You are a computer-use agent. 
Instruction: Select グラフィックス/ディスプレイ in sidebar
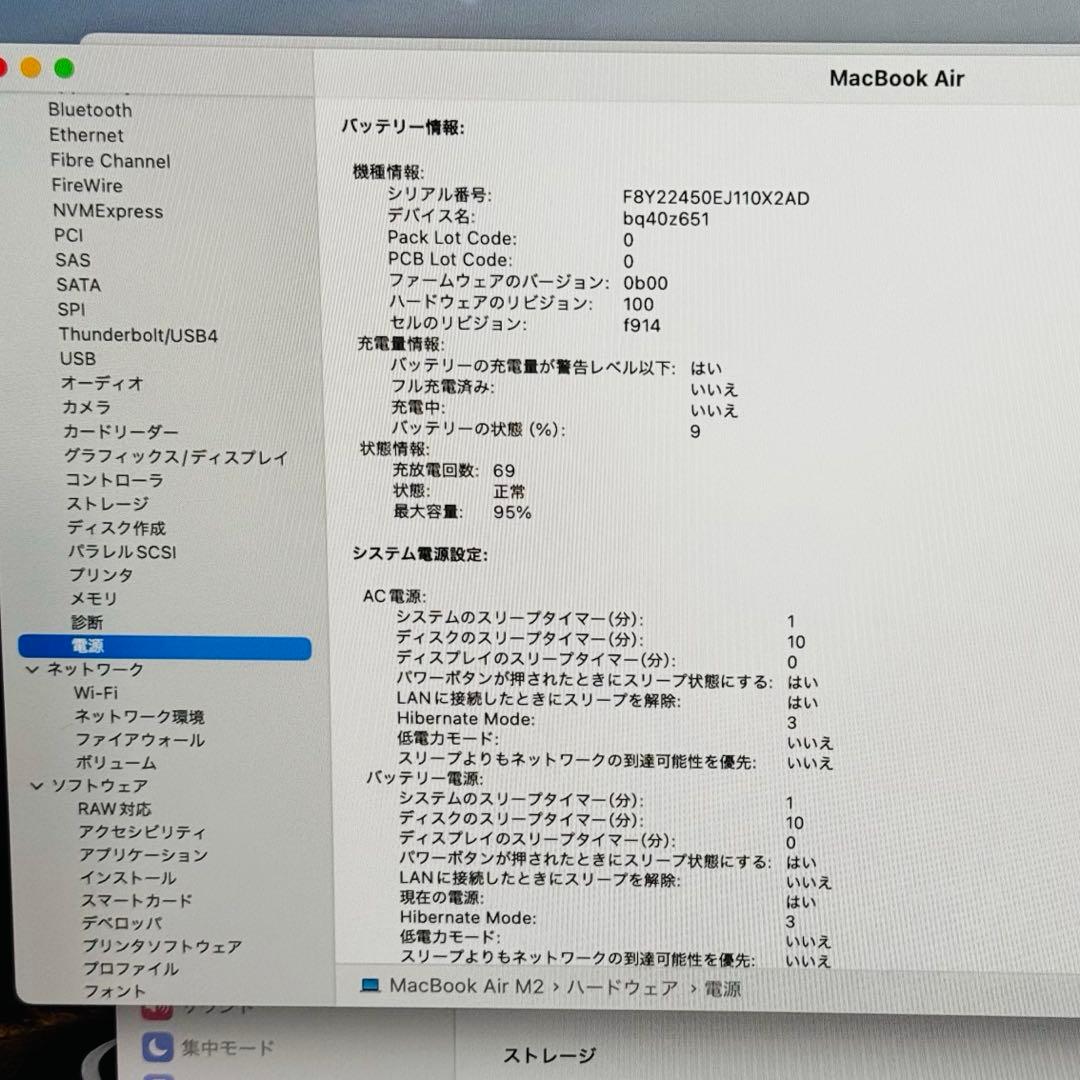click(x=176, y=457)
